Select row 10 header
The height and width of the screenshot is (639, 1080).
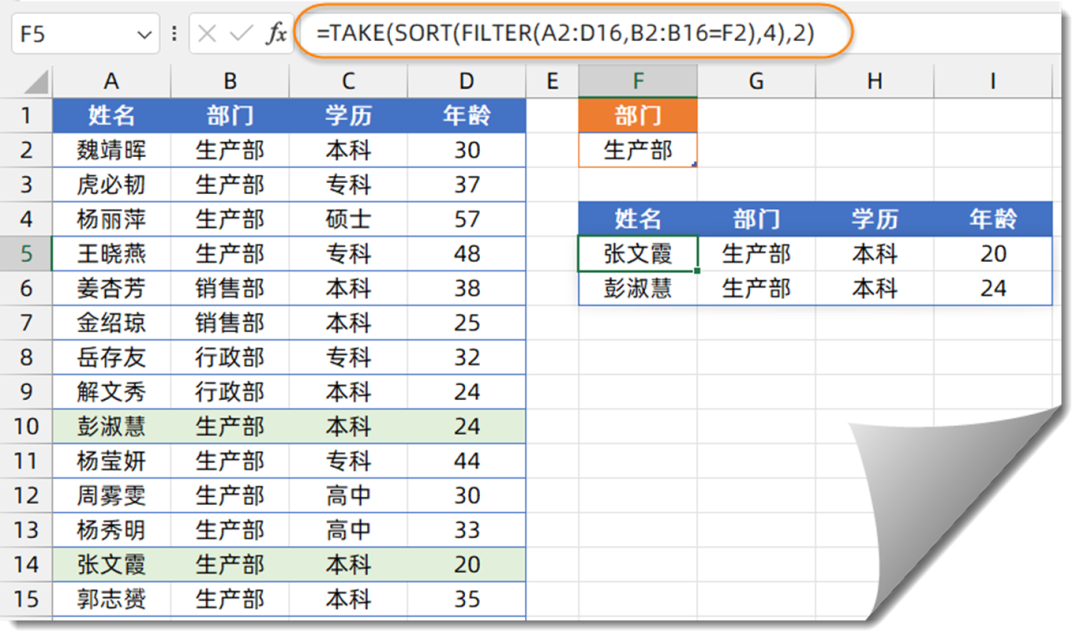[x=27, y=426]
